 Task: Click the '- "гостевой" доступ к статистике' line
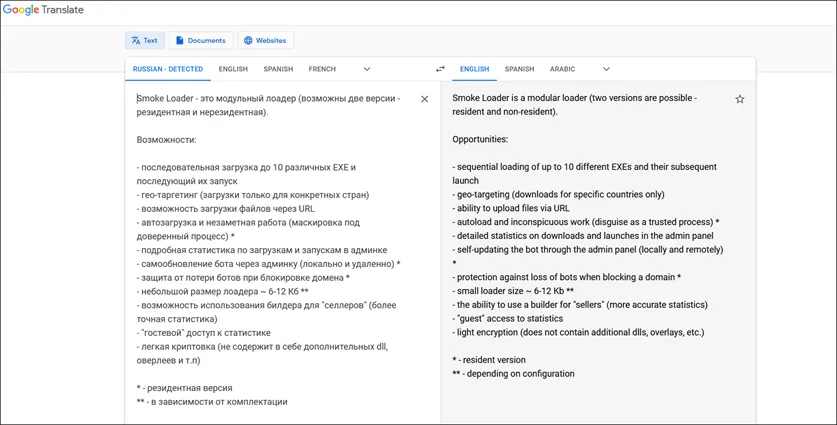pos(203,333)
